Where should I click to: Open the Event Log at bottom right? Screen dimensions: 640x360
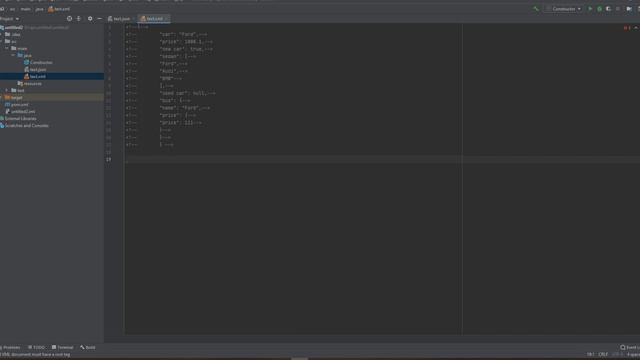pos(630,347)
